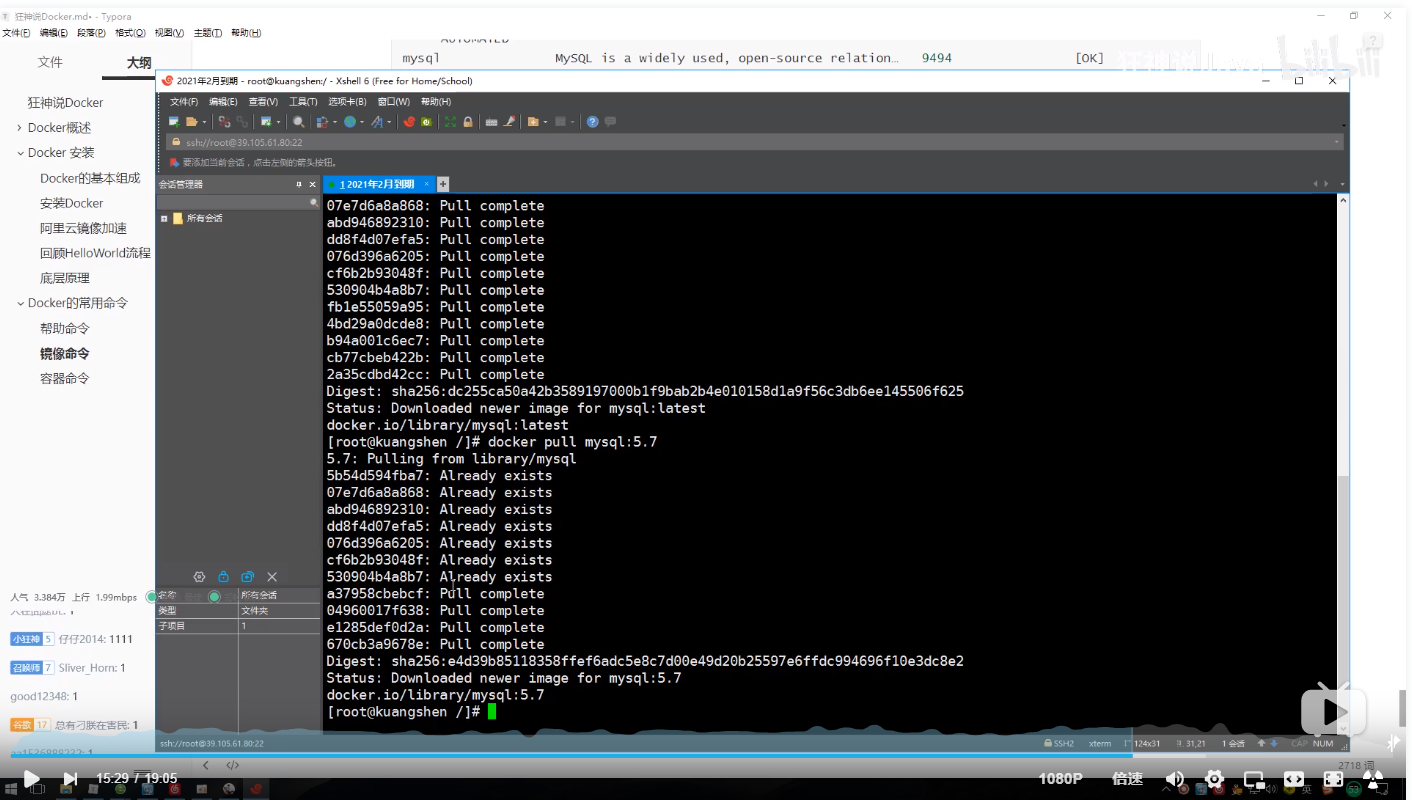This screenshot has width=1412, height=800.
Task: Expand the 所有会话 tree node
Action: tap(164, 218)
